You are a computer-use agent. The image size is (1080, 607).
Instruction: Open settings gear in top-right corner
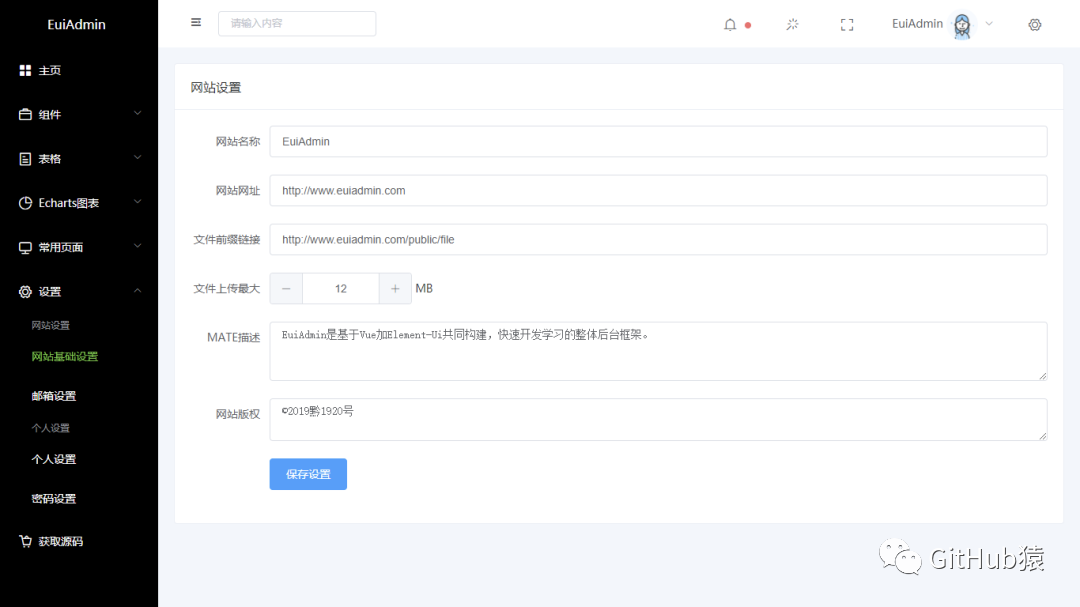pyautogui.click(x=1035, y=25)
